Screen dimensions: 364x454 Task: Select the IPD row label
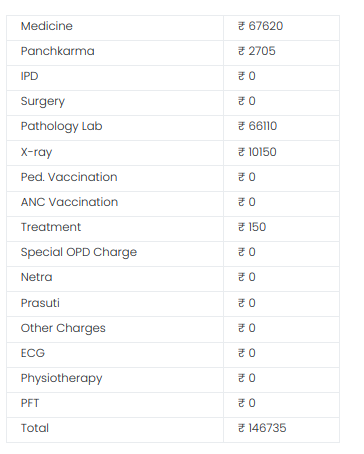(30, 76)
